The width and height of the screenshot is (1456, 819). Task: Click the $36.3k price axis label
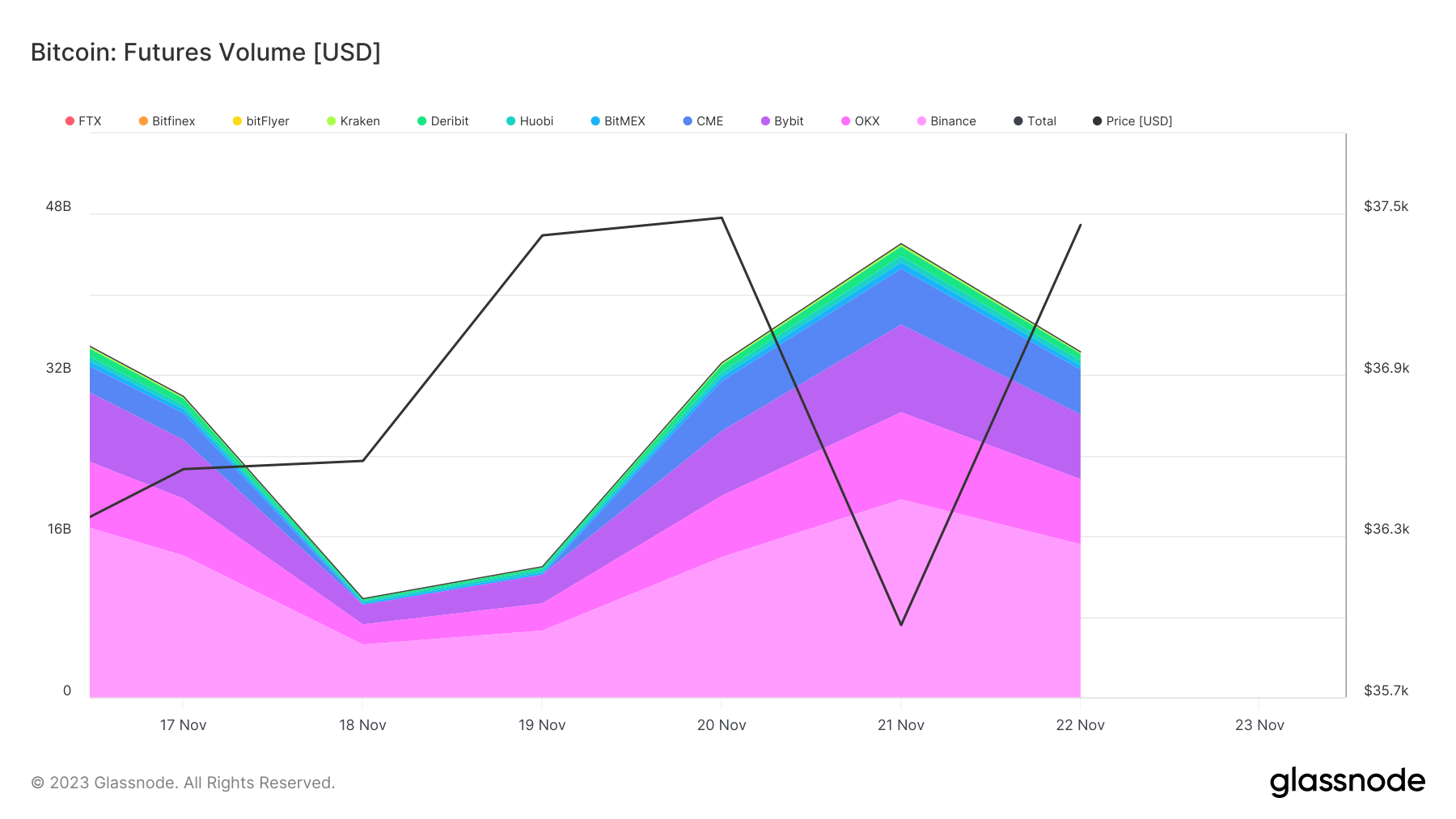click(1386, 530)
